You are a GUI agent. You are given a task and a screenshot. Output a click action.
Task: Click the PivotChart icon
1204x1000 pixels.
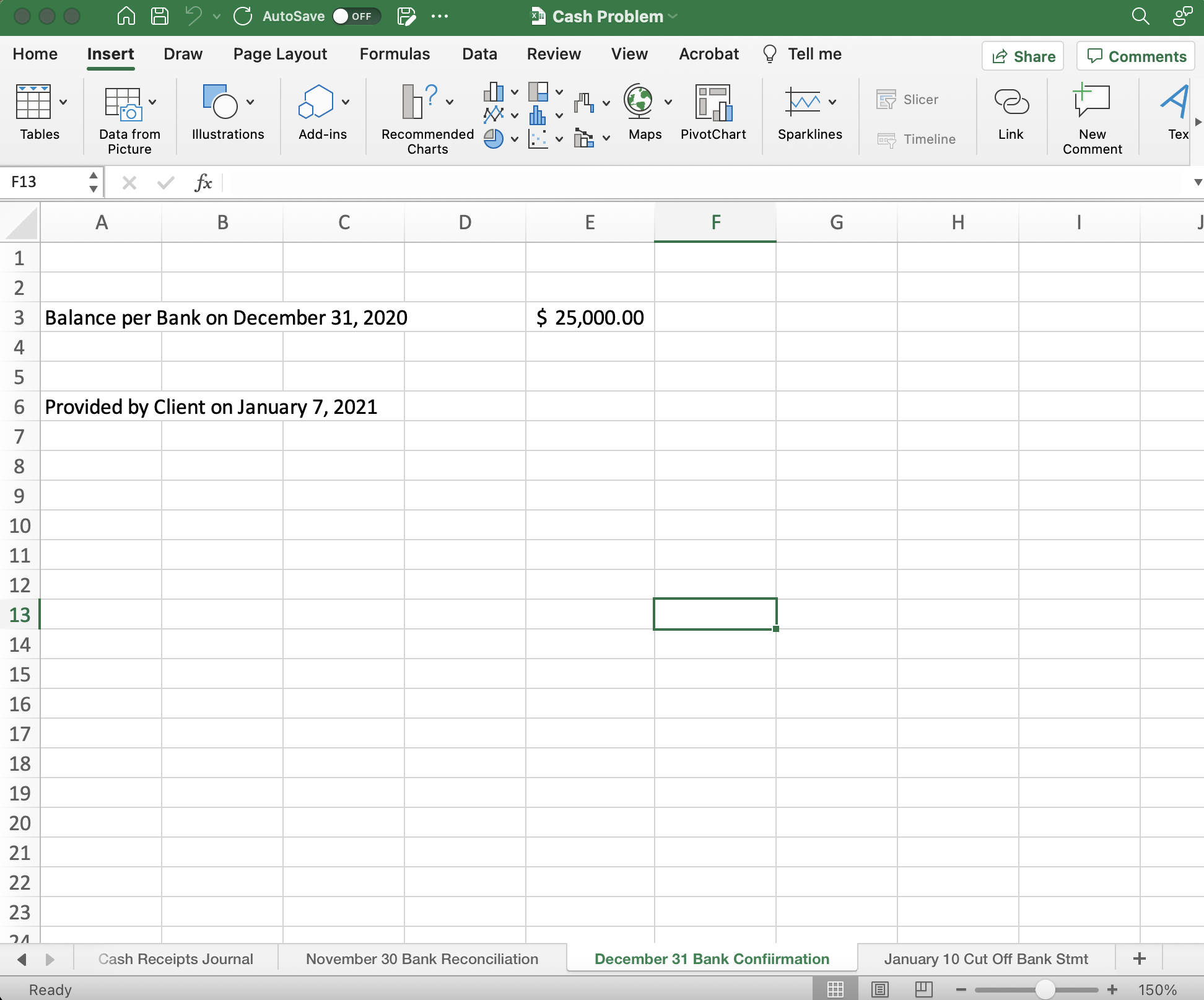tap(713, 103)
